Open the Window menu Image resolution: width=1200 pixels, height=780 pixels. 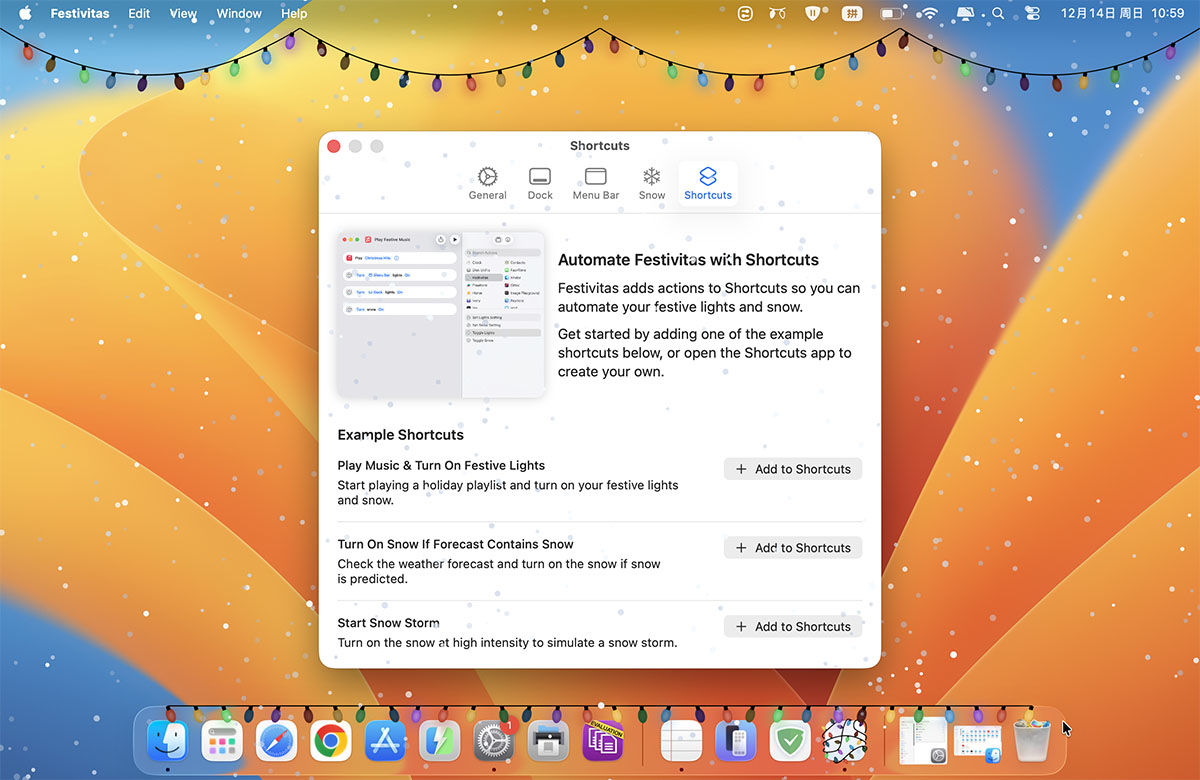[239, 14]
